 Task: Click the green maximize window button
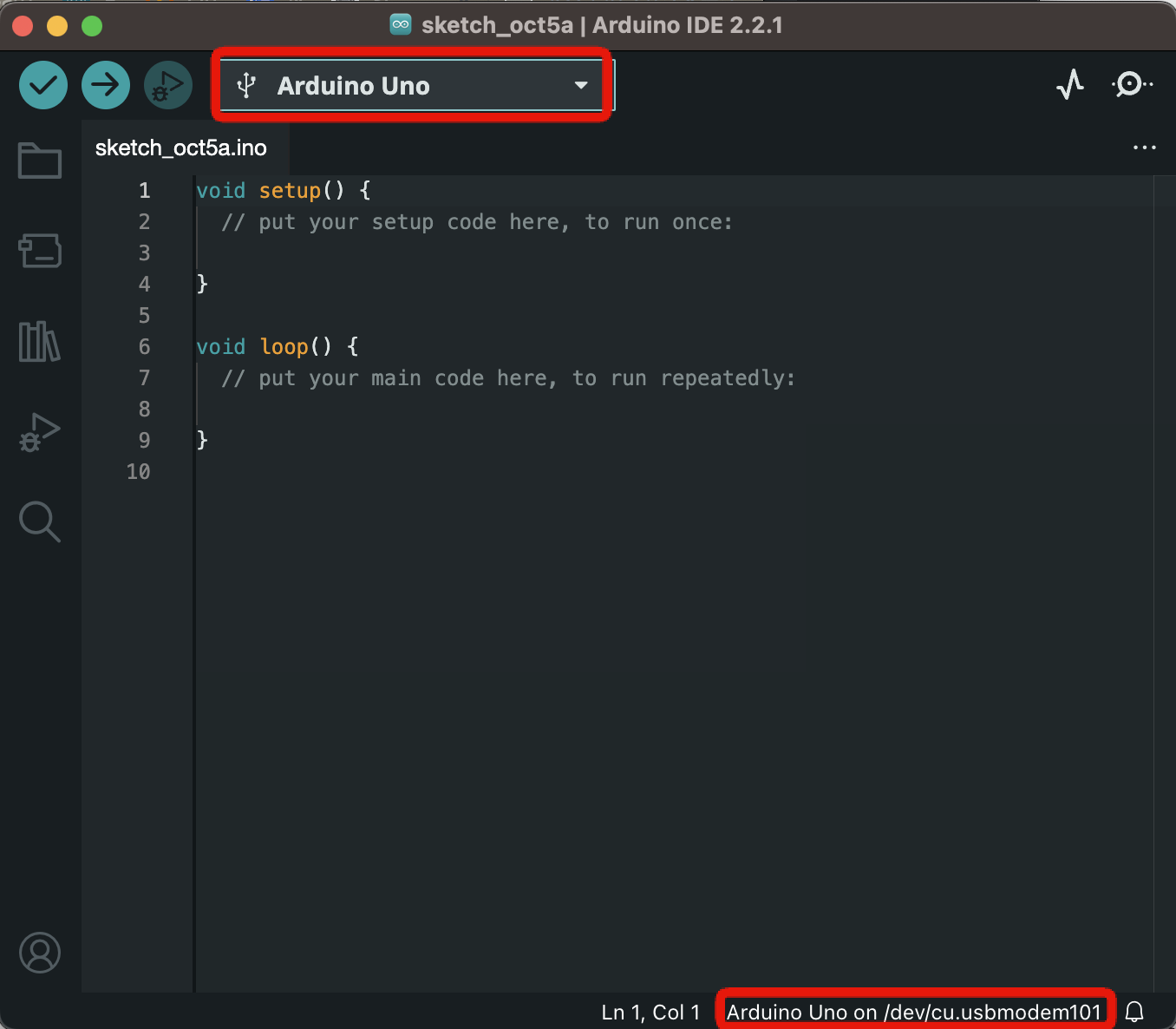(92, 26)
